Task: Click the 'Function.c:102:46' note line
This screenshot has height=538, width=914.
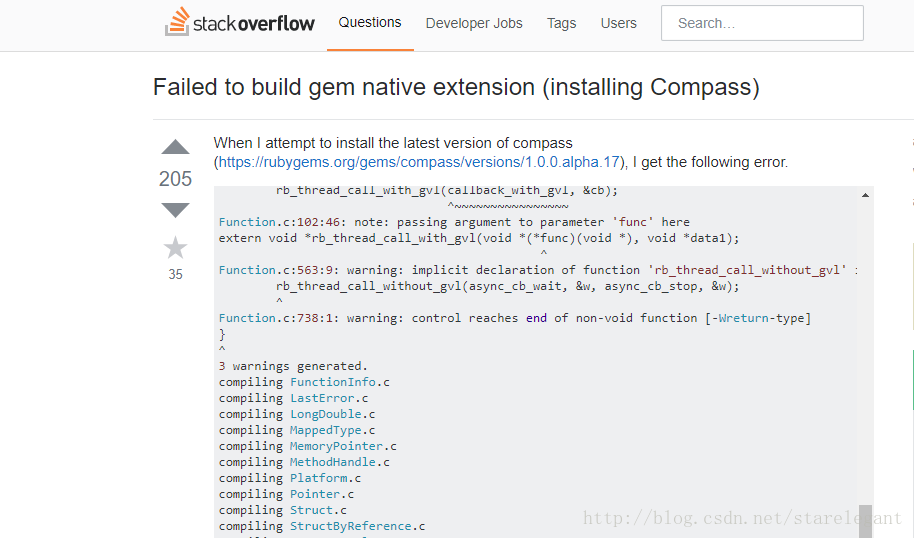Action: [x=454, y=222]
